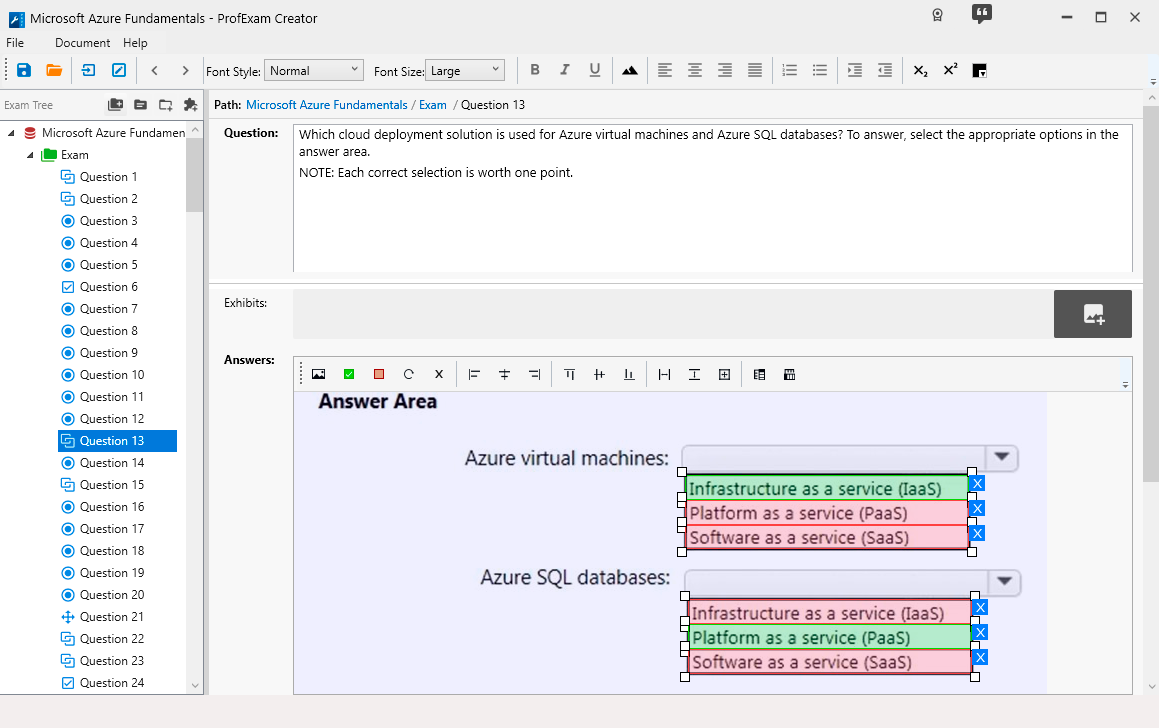Open the Help menu
Image resolution: width=1159 pixels, height=728 pixels.
click(x=135, y=43)
